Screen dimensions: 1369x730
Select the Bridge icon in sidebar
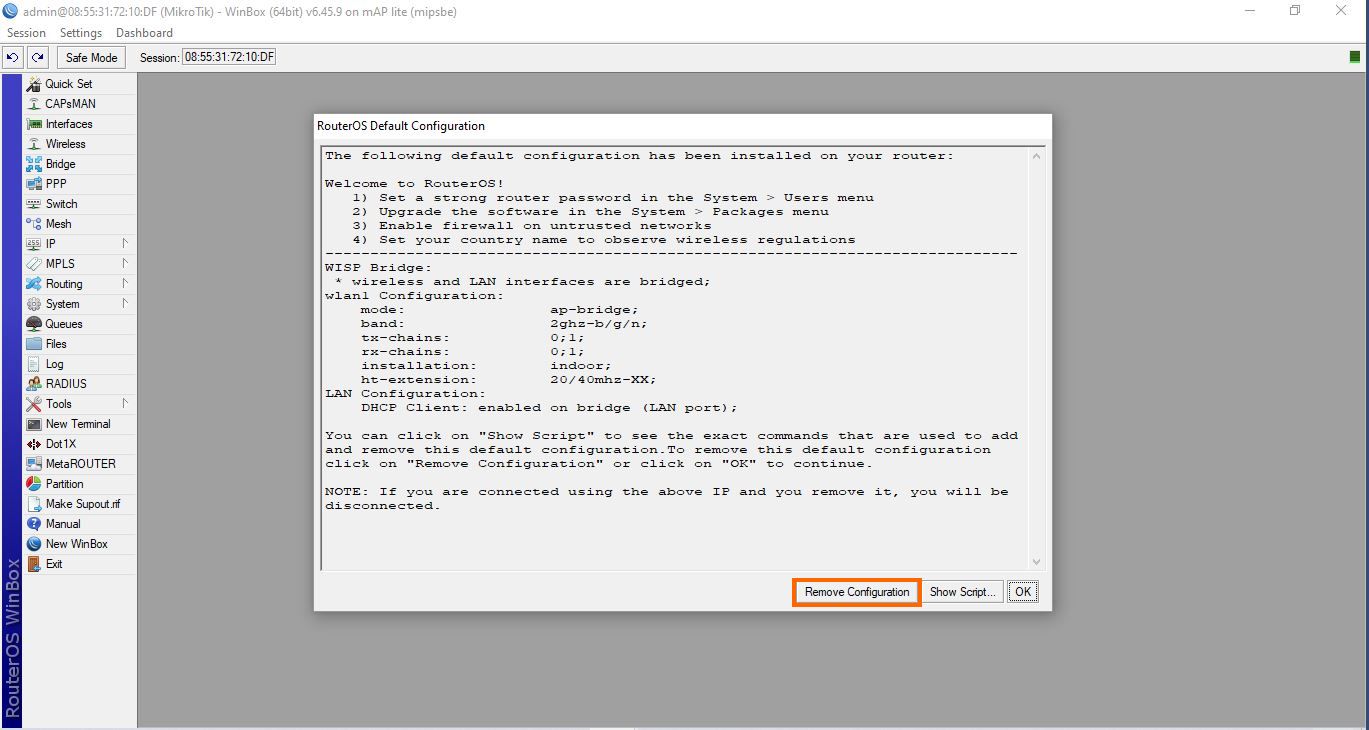click(34, 164)
